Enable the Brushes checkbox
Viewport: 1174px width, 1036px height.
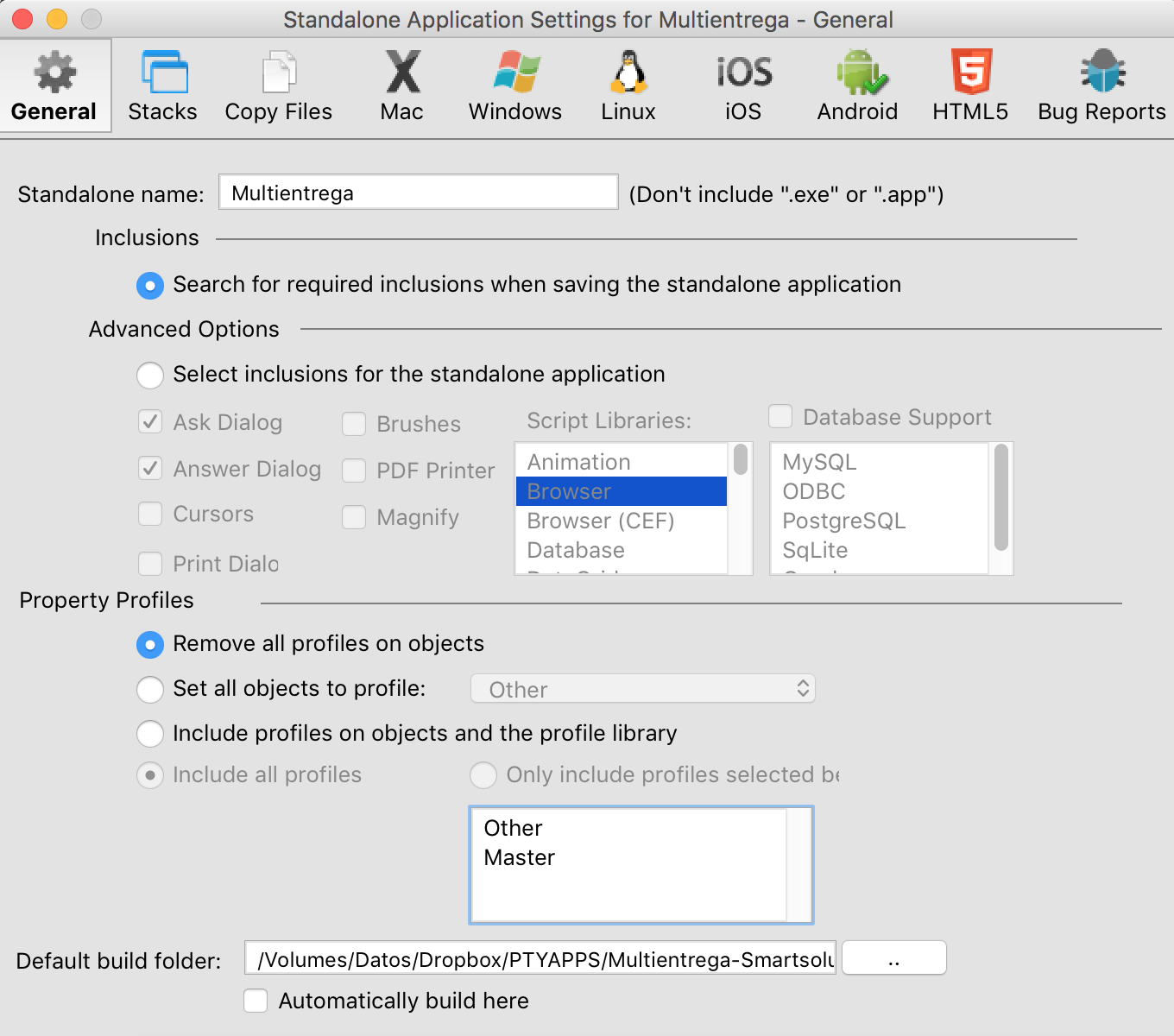click(x=354, y=424)
